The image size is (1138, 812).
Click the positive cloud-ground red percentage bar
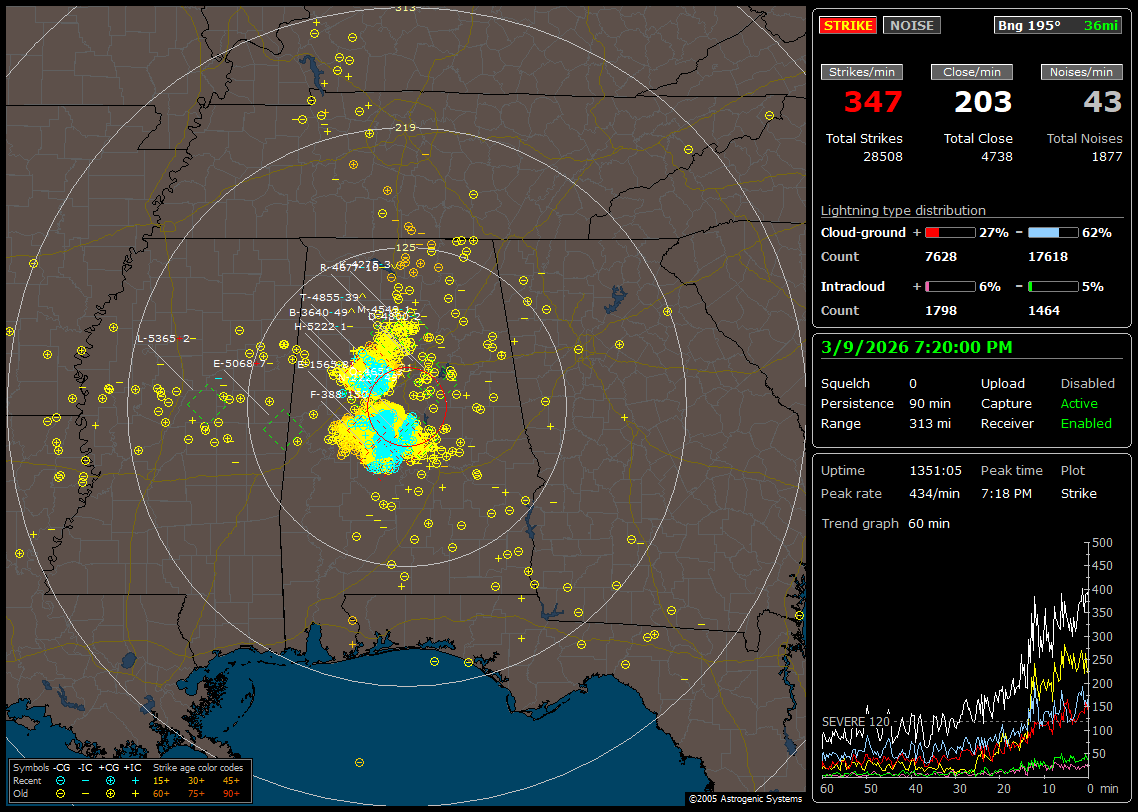click(x=949, y=232)
